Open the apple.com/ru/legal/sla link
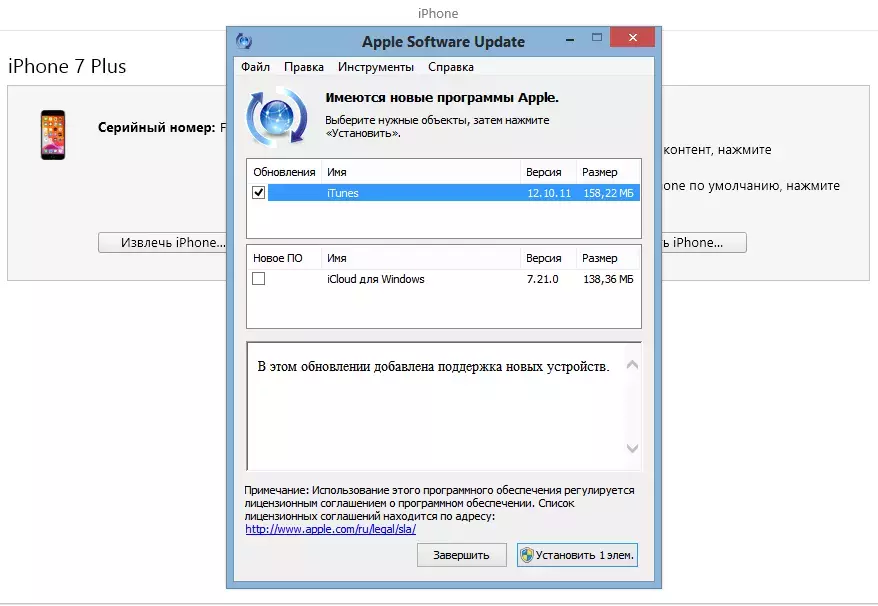Viewport: 878px width, 606px height. pyautogui.click(x=330, y=529)
